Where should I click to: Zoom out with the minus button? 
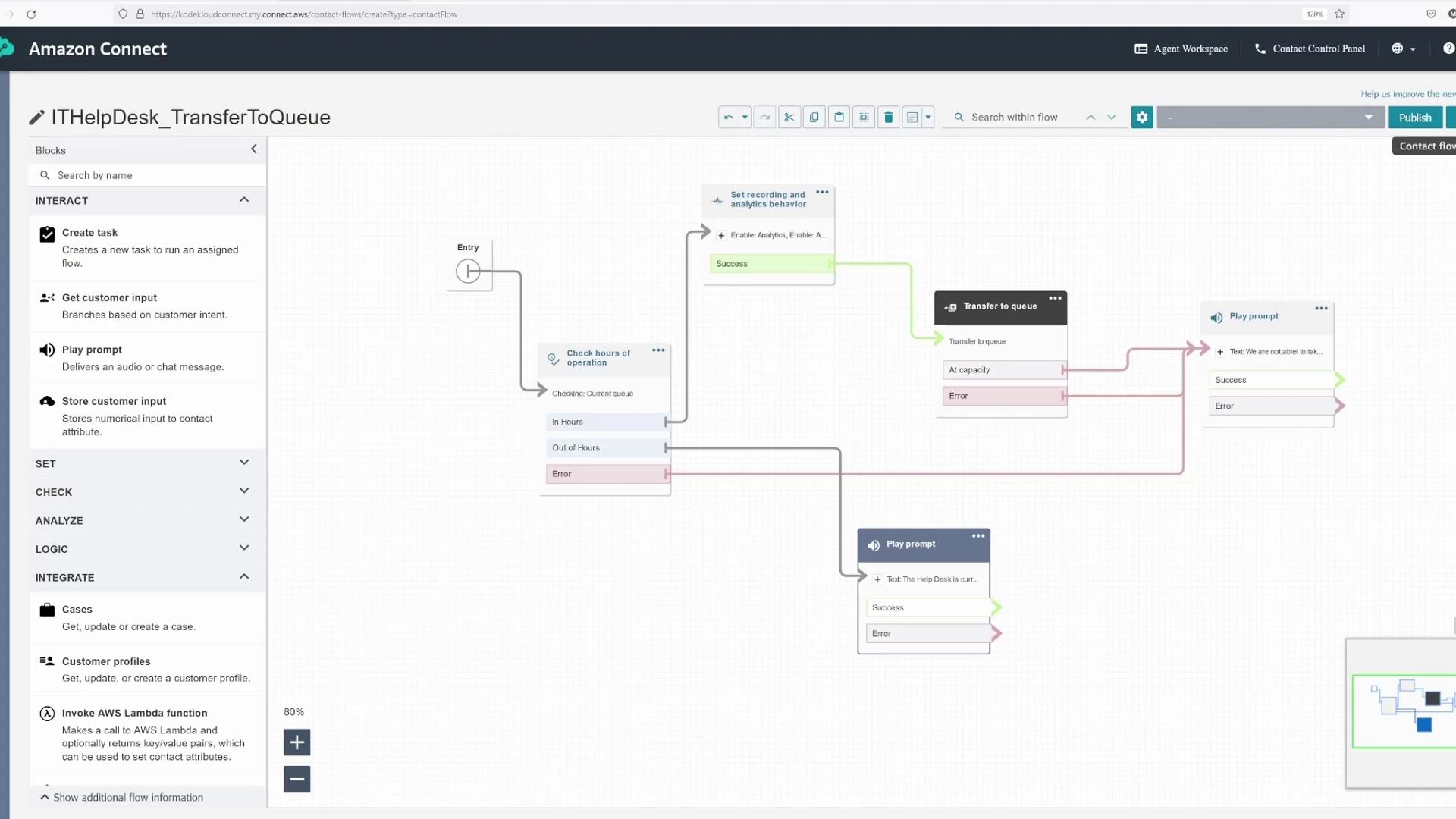coord(297,779)
